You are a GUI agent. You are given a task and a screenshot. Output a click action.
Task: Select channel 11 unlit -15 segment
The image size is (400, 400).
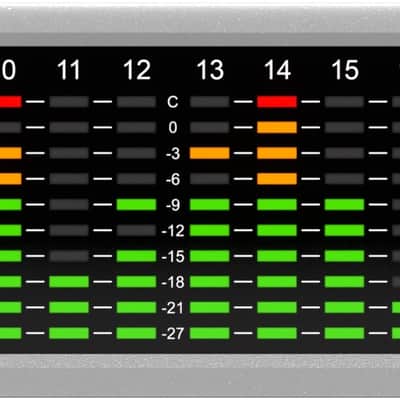point(69,256)
